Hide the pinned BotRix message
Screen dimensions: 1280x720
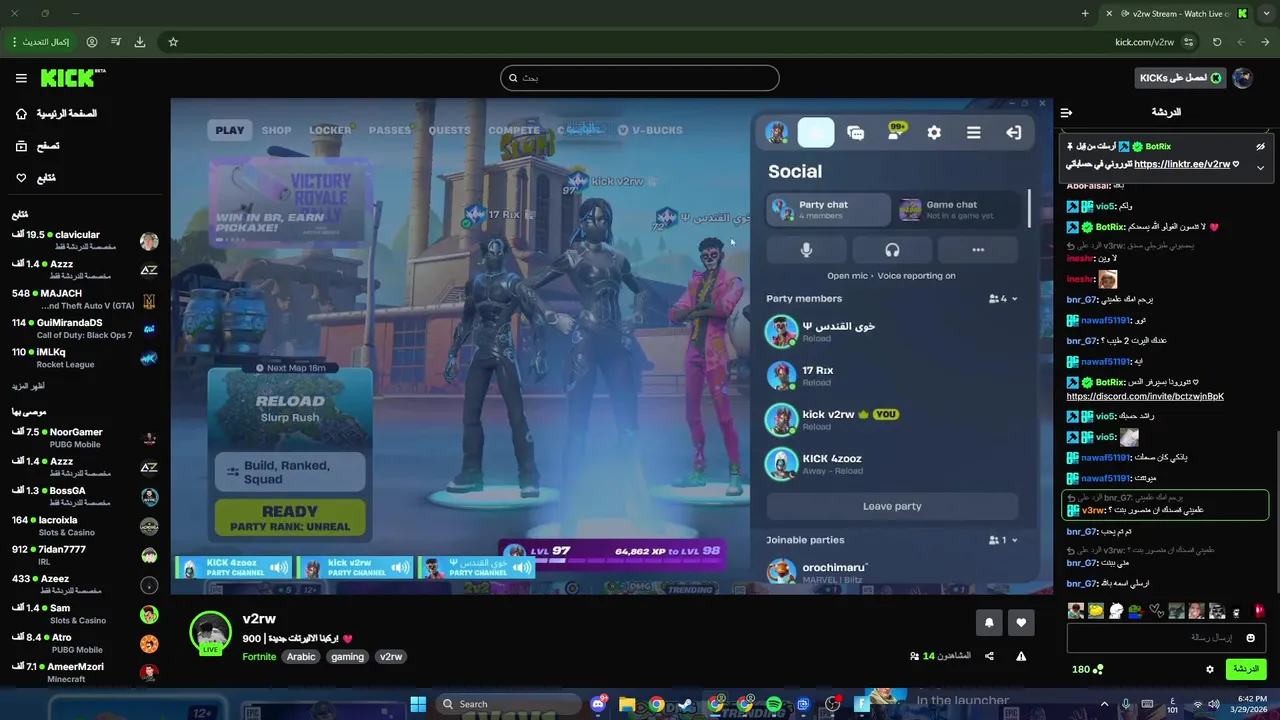tap(1260, 146)
